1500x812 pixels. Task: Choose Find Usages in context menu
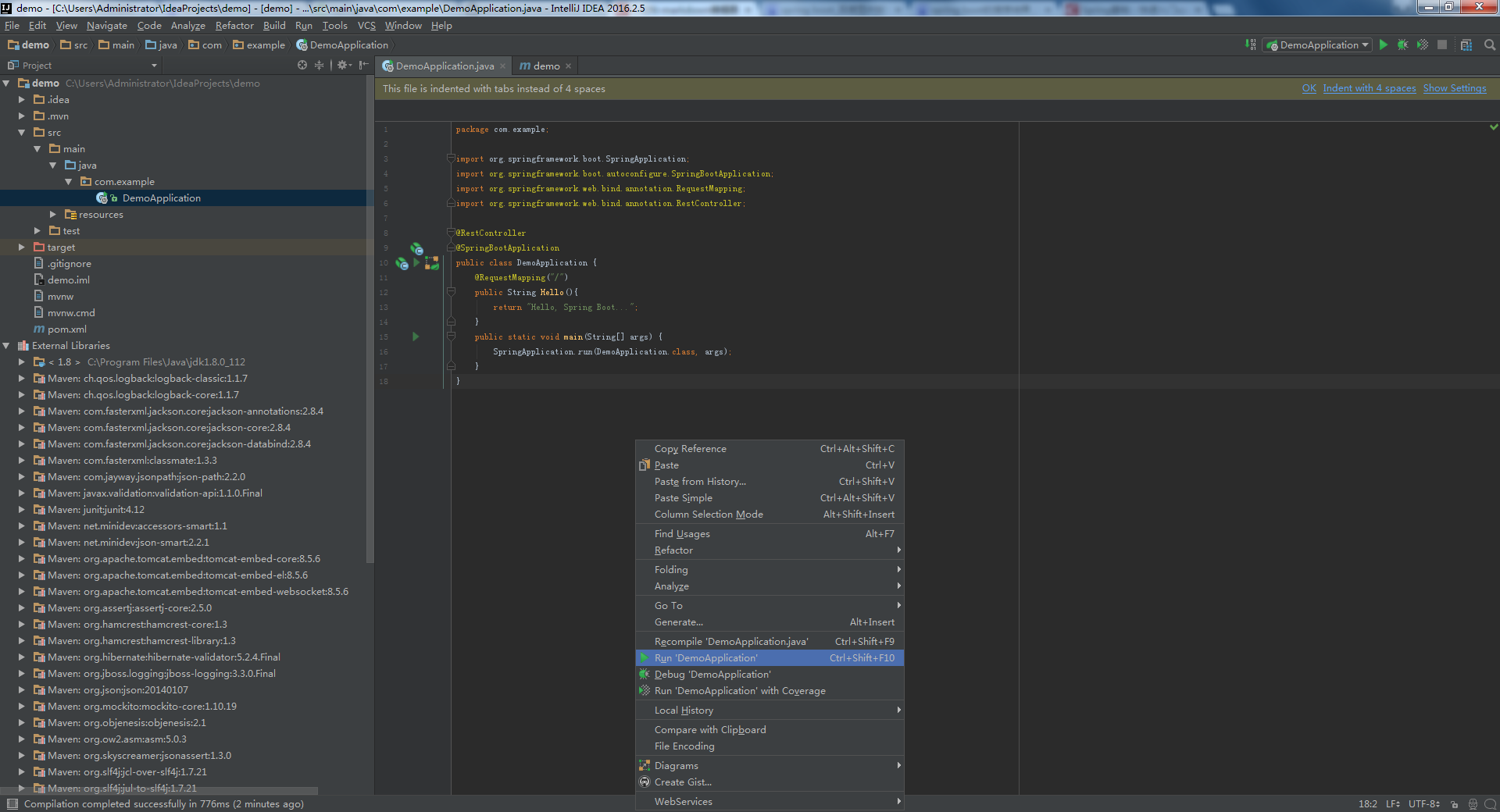(770, 534)
